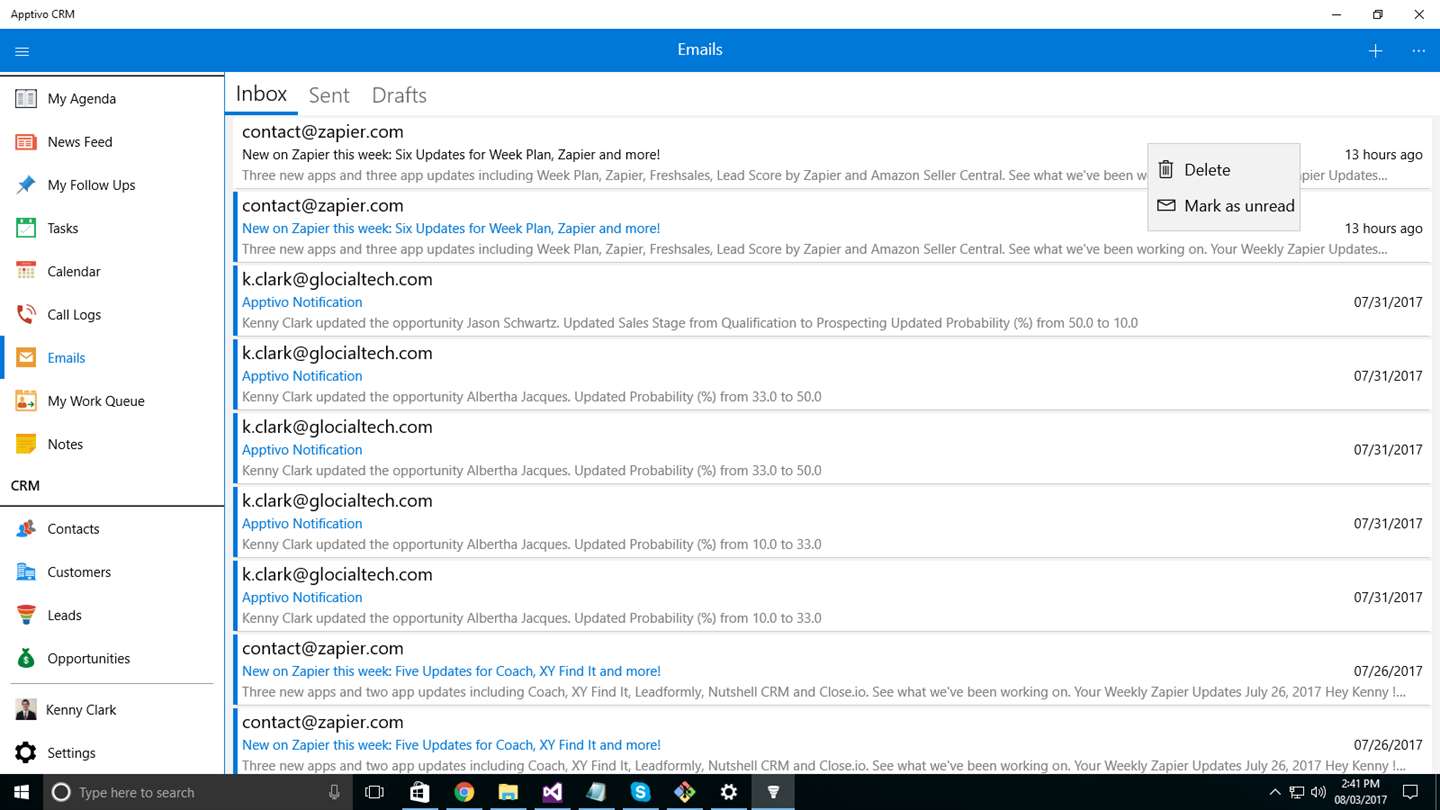Show hidden system tray icons
The height and width of the screenshot is (810, 1440).
[x=1274, y=792]
